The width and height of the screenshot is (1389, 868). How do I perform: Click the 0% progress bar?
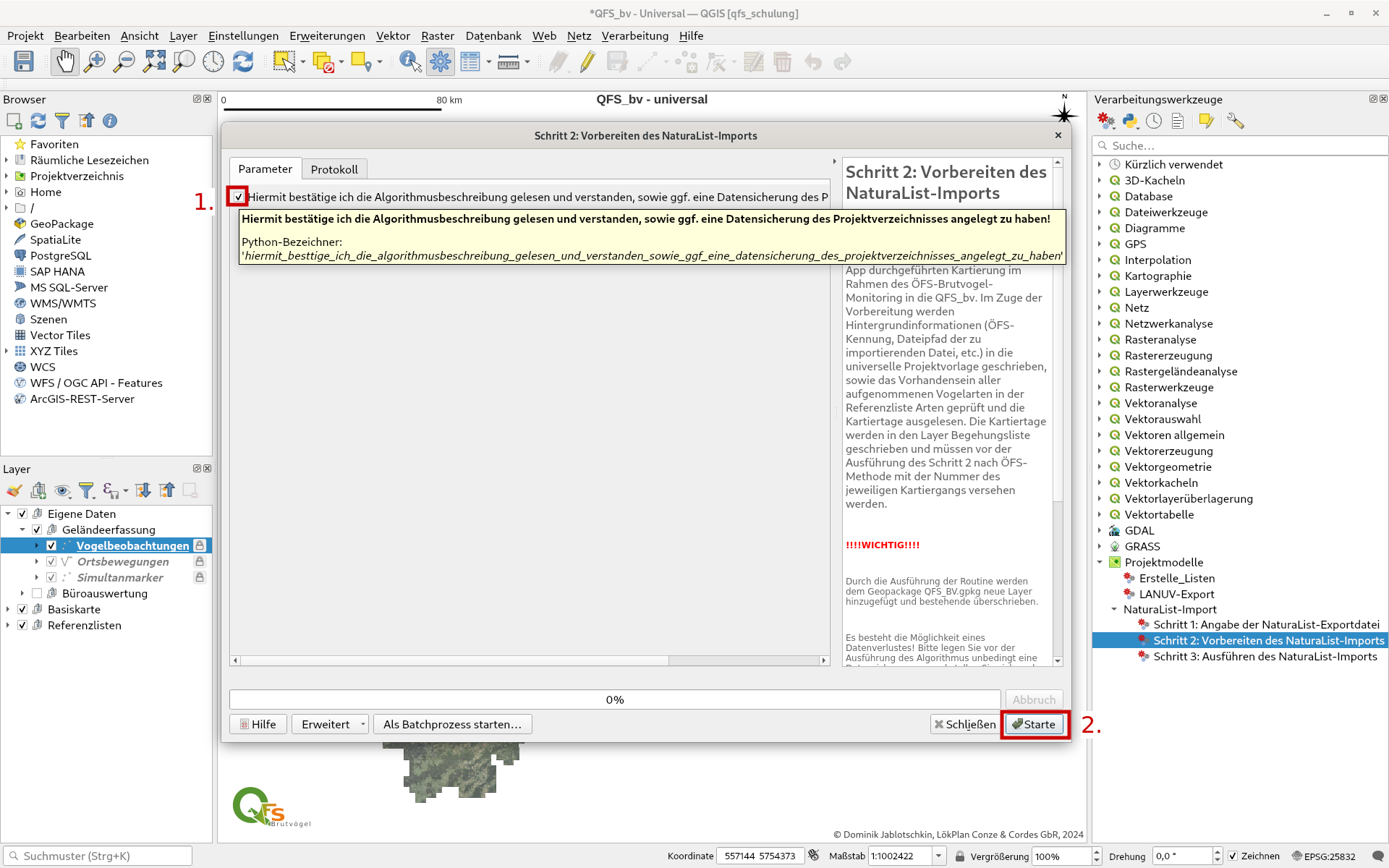point(615,699)
